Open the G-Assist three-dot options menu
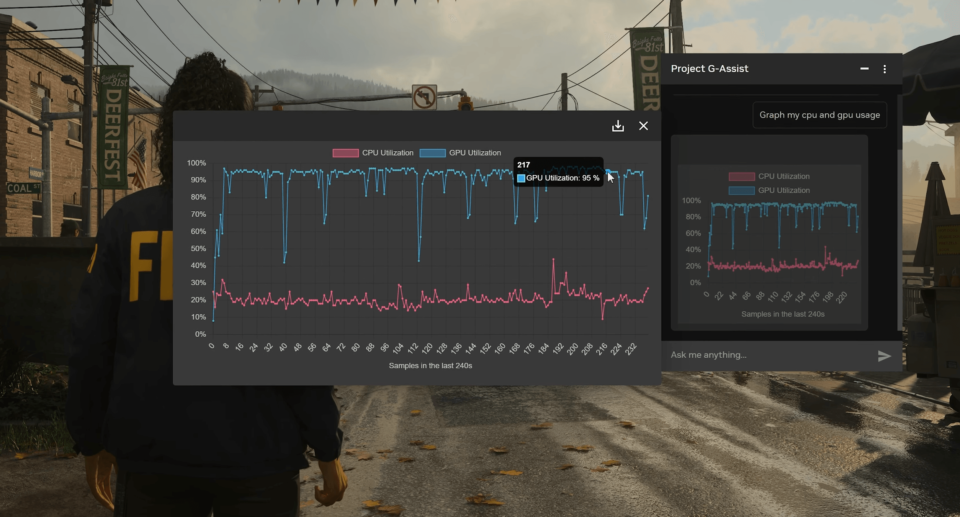Screen dimensions: 960x517 point(885,69)
